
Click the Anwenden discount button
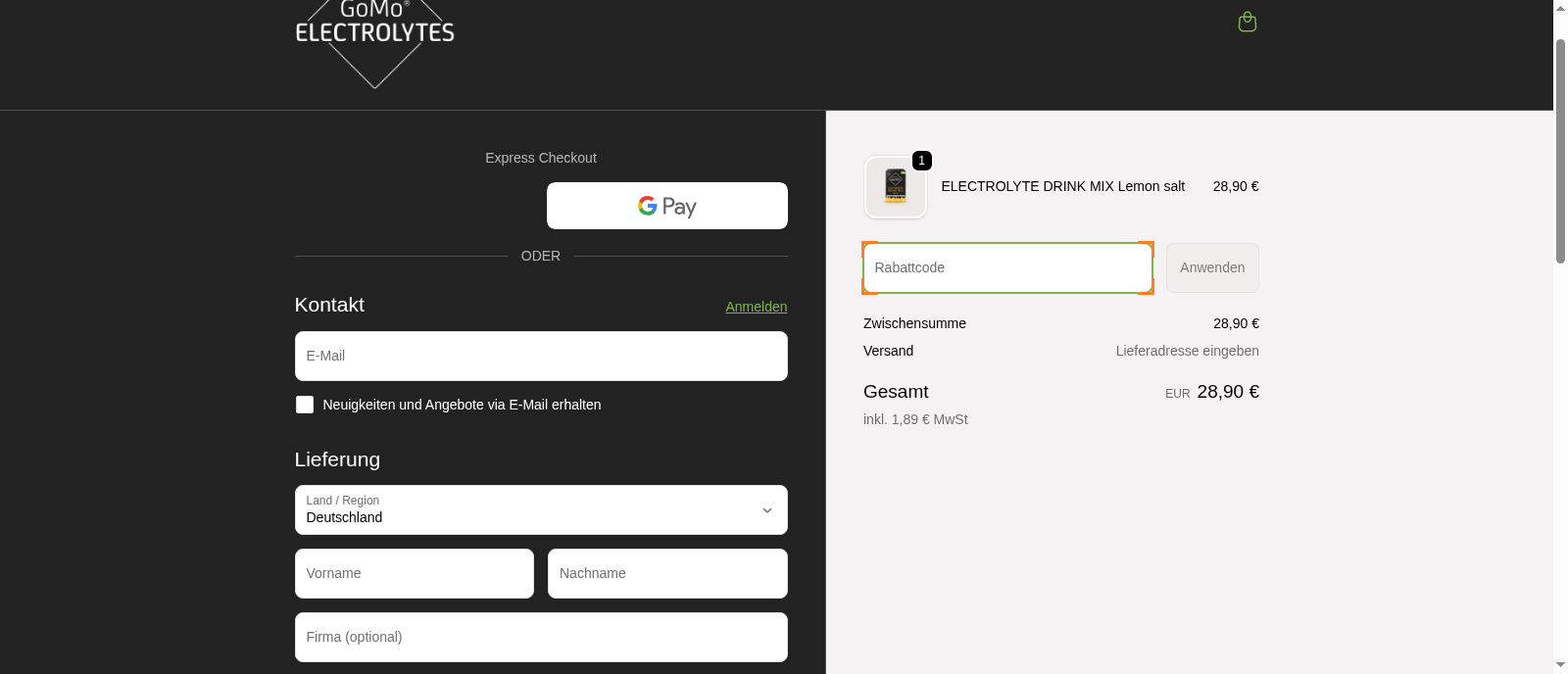[1212, 267]
